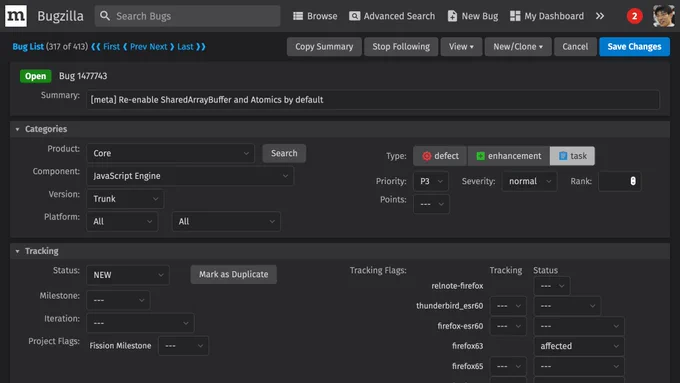Open the Browse menu item
Viewport: 680px width, 383px height.
315,16
